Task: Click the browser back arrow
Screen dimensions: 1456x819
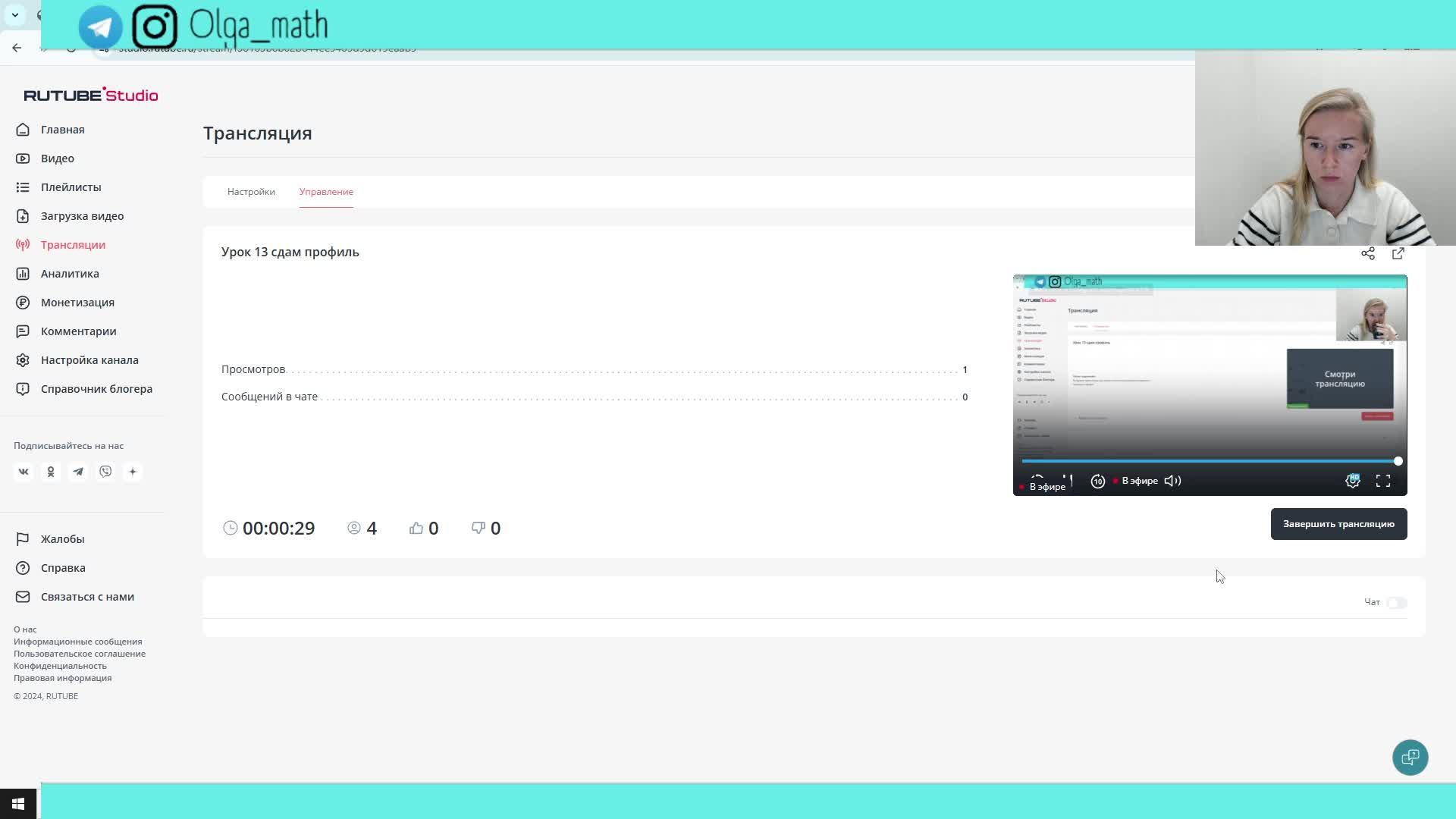Action: pos(17,48)
